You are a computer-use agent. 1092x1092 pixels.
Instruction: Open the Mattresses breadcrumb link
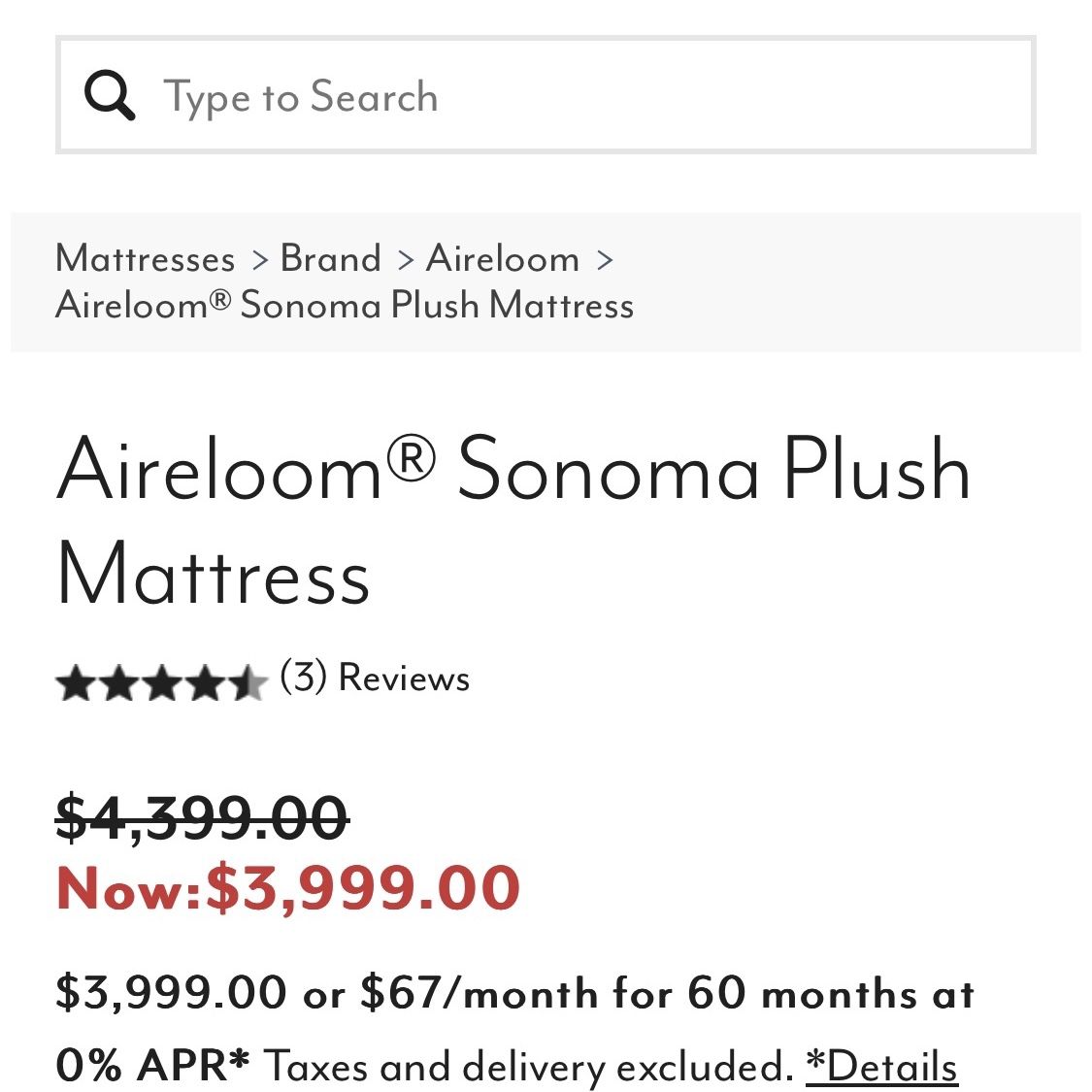(x=145, y=259)
